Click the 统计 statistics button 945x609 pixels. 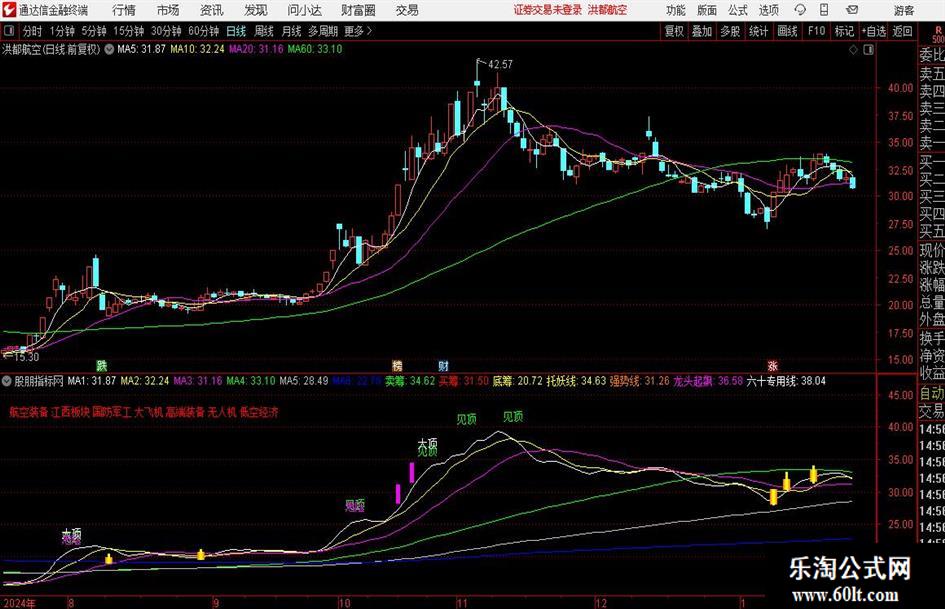(758, 31)
